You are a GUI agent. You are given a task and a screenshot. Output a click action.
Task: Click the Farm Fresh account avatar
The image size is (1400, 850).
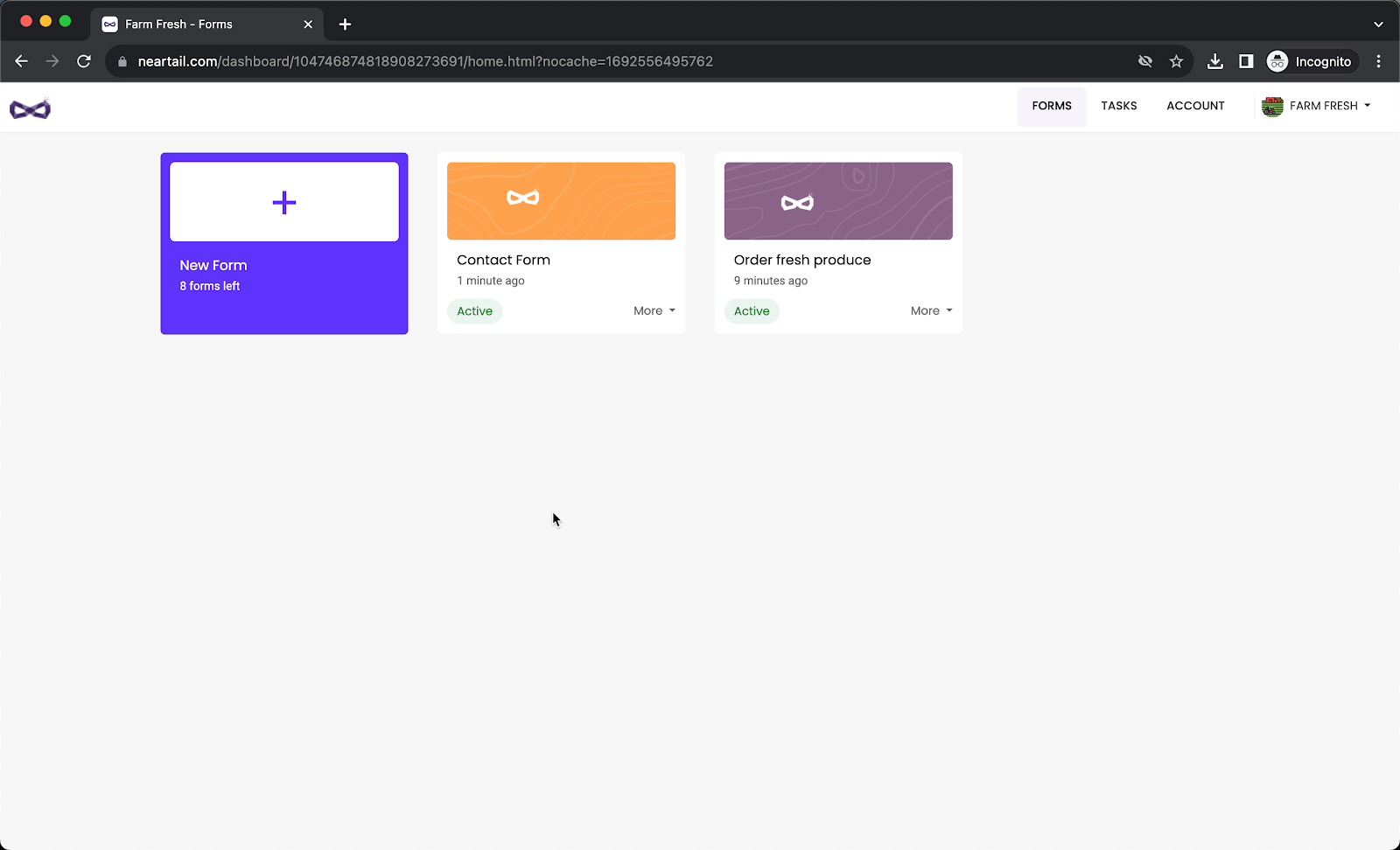point(1272,106)
